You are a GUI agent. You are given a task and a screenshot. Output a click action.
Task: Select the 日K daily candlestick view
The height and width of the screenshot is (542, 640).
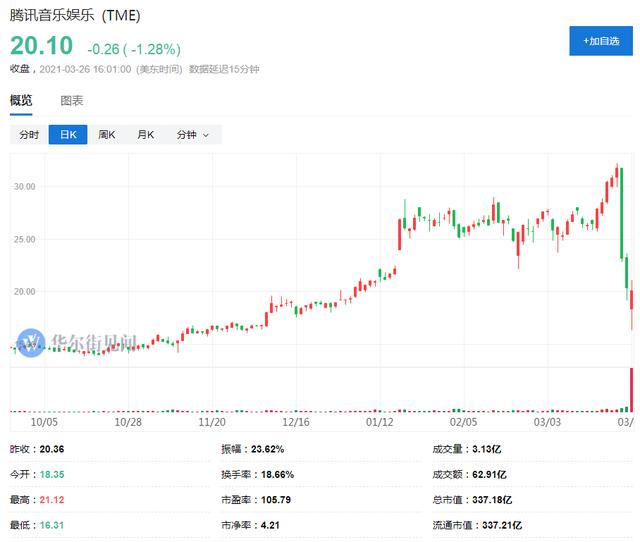(68, 135)
